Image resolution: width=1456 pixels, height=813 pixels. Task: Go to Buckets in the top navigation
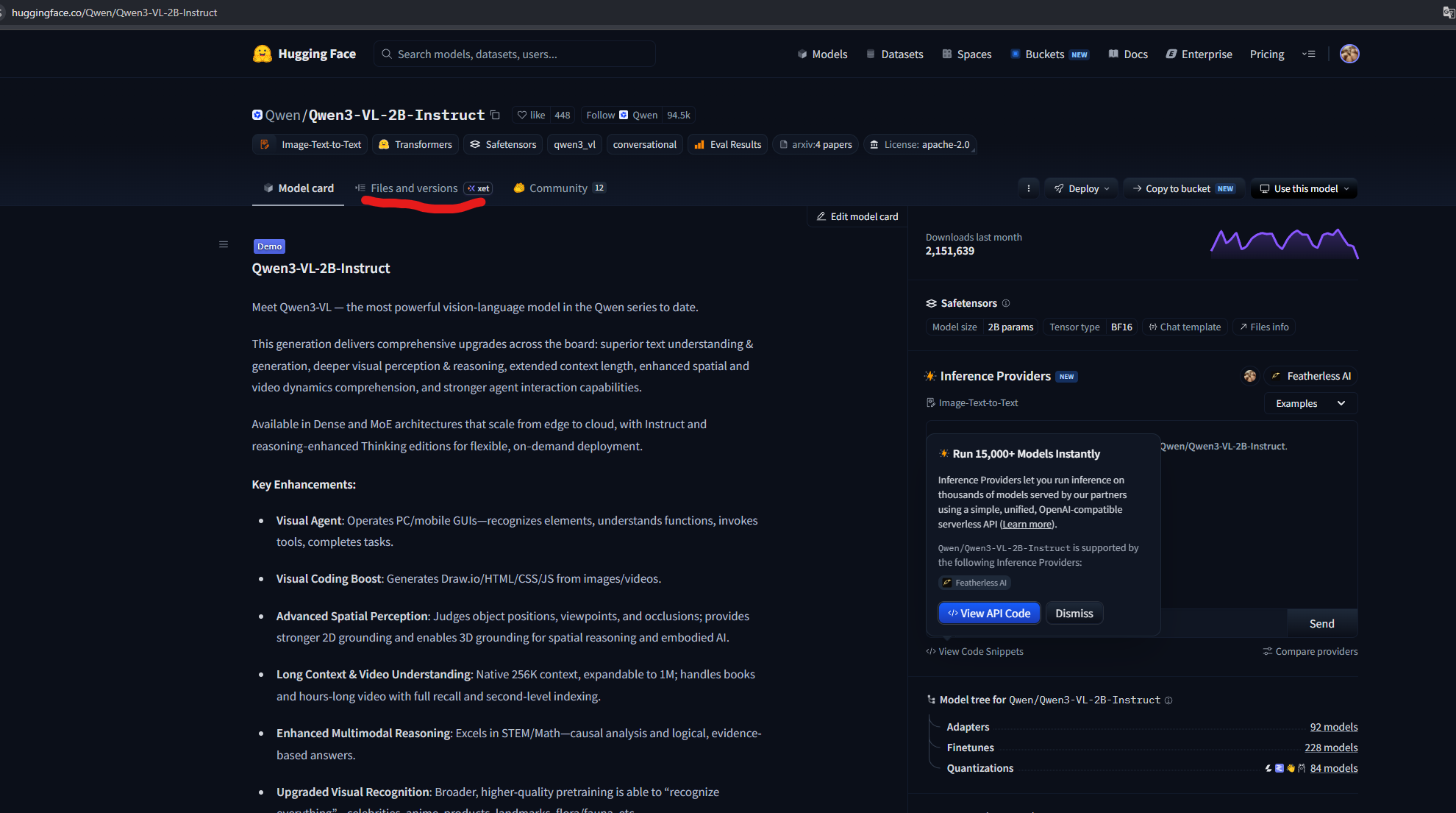click(x=1049, y=54)
